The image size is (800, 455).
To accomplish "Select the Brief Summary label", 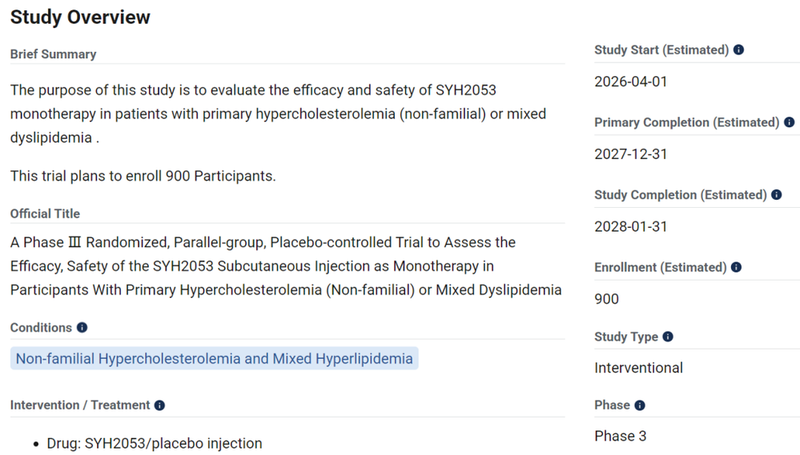I will (x=53, y=54).
